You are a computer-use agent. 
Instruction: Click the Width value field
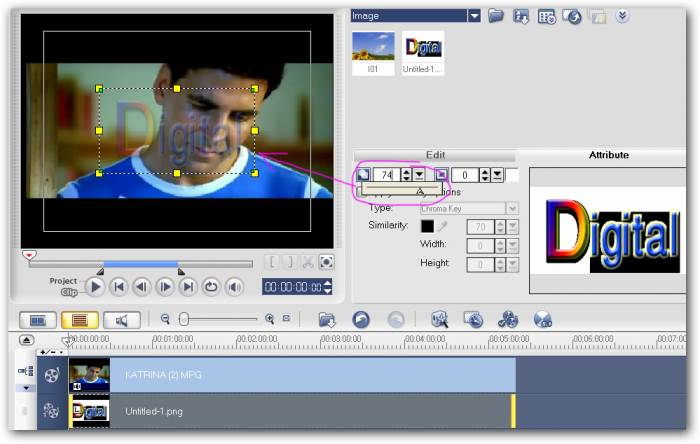(x=480, y=245)
